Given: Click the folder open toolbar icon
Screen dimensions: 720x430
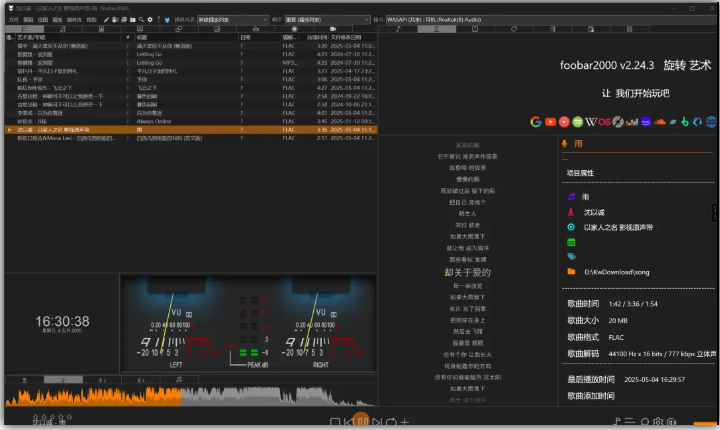Looking at the screenshot, I should [x=133, y=20].
